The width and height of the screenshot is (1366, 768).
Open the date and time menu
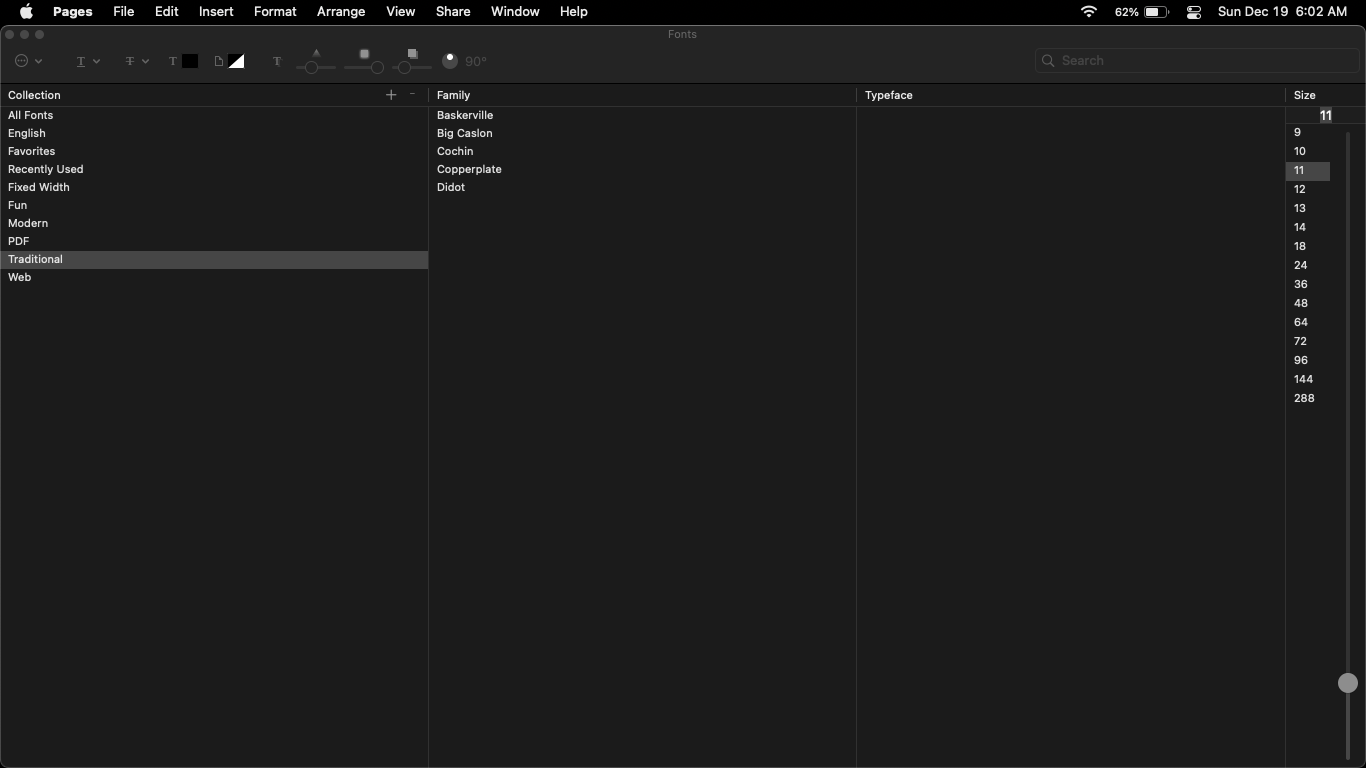pyautogui.click(x=1282, y=12)
